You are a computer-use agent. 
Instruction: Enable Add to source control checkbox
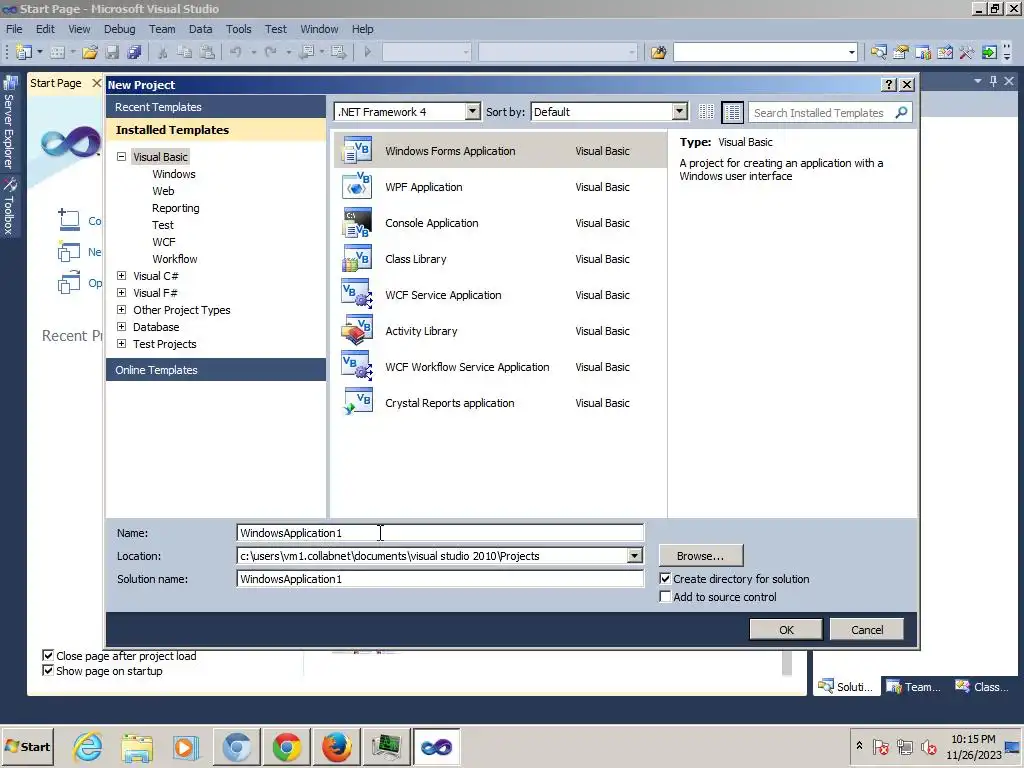click(x=665, y=597)
